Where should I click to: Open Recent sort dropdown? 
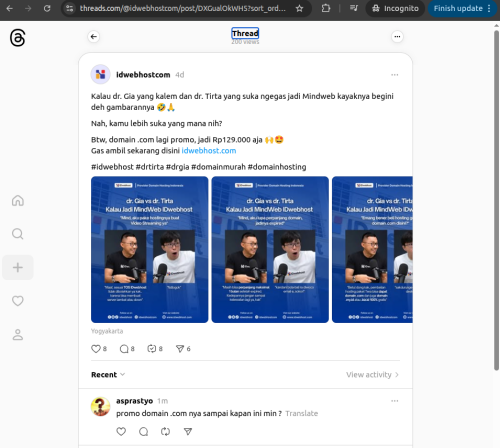point(108,375)
